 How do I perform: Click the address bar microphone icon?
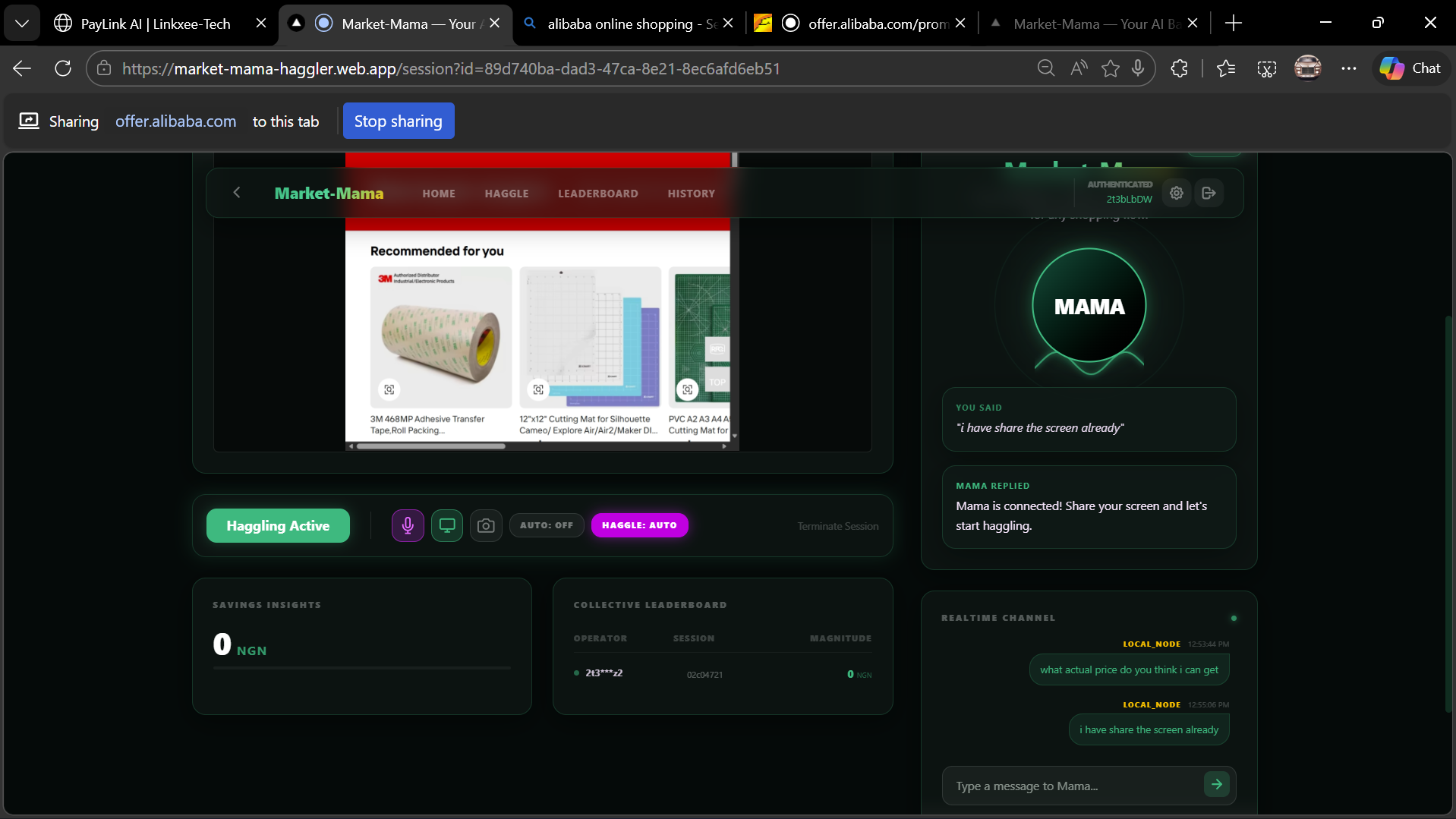click(x=1138, y=68)
